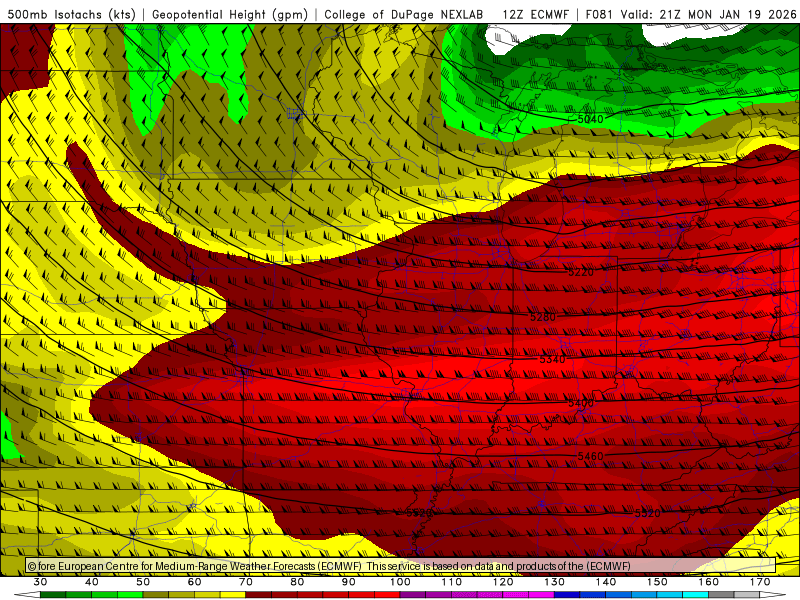Click the 150 value on the color scale

coord(657,582)
